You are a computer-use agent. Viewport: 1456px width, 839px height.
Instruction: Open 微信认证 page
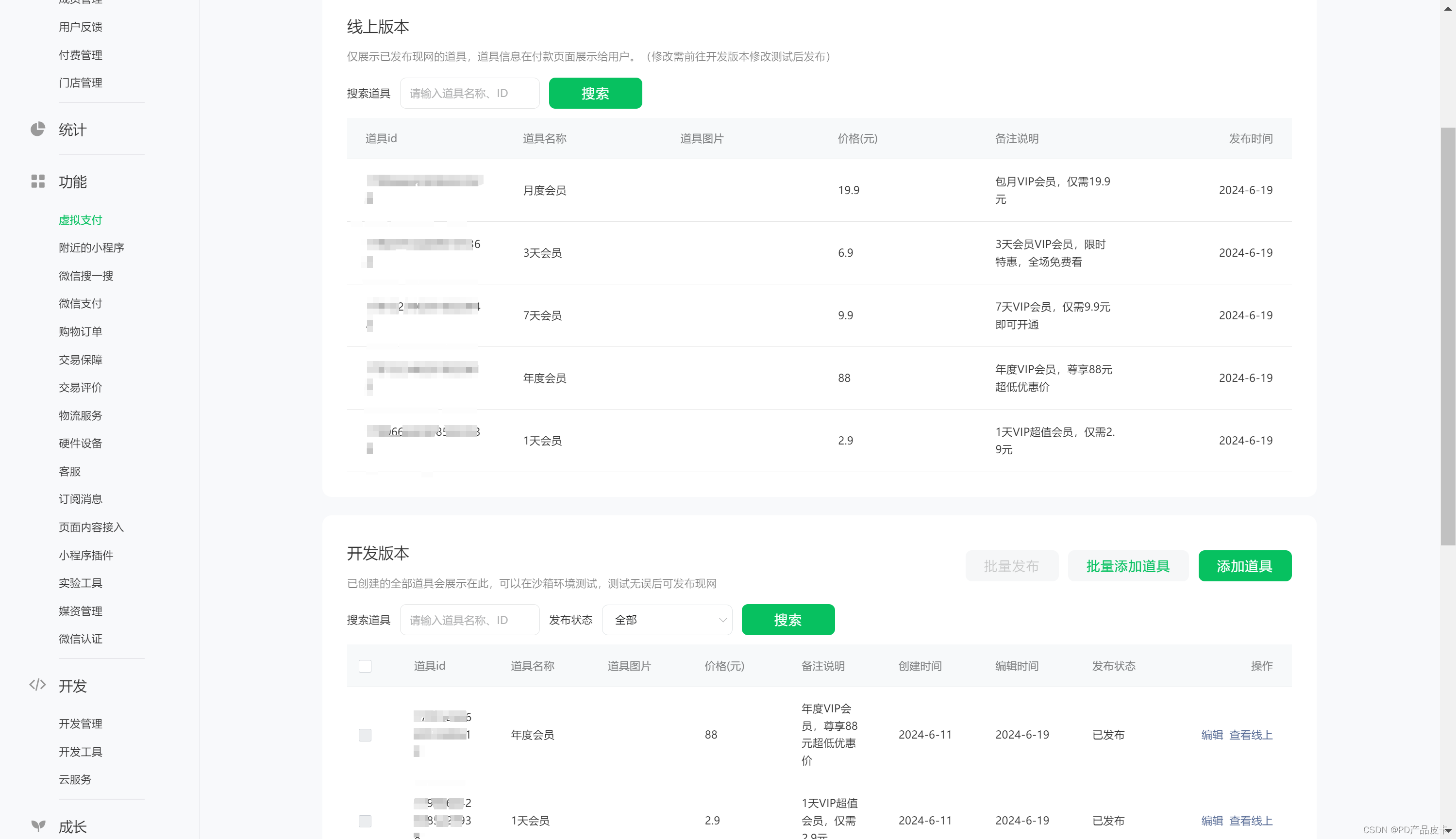(81, 639)
